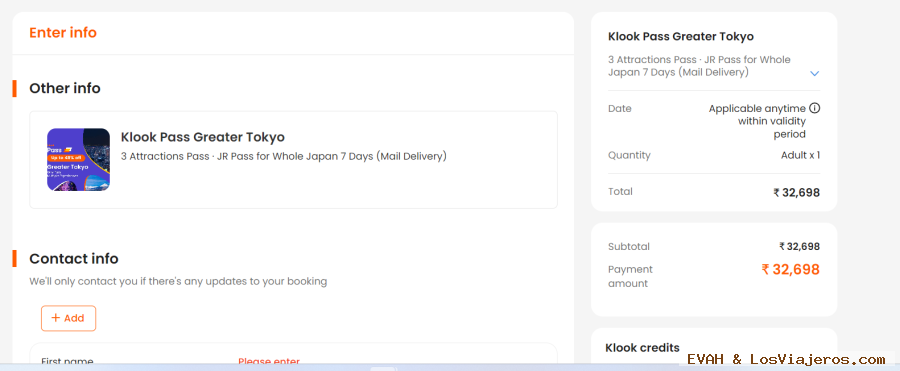Open the date validity info icon
This screenshot has height=371, width=900.
click(x=814, y=109)
